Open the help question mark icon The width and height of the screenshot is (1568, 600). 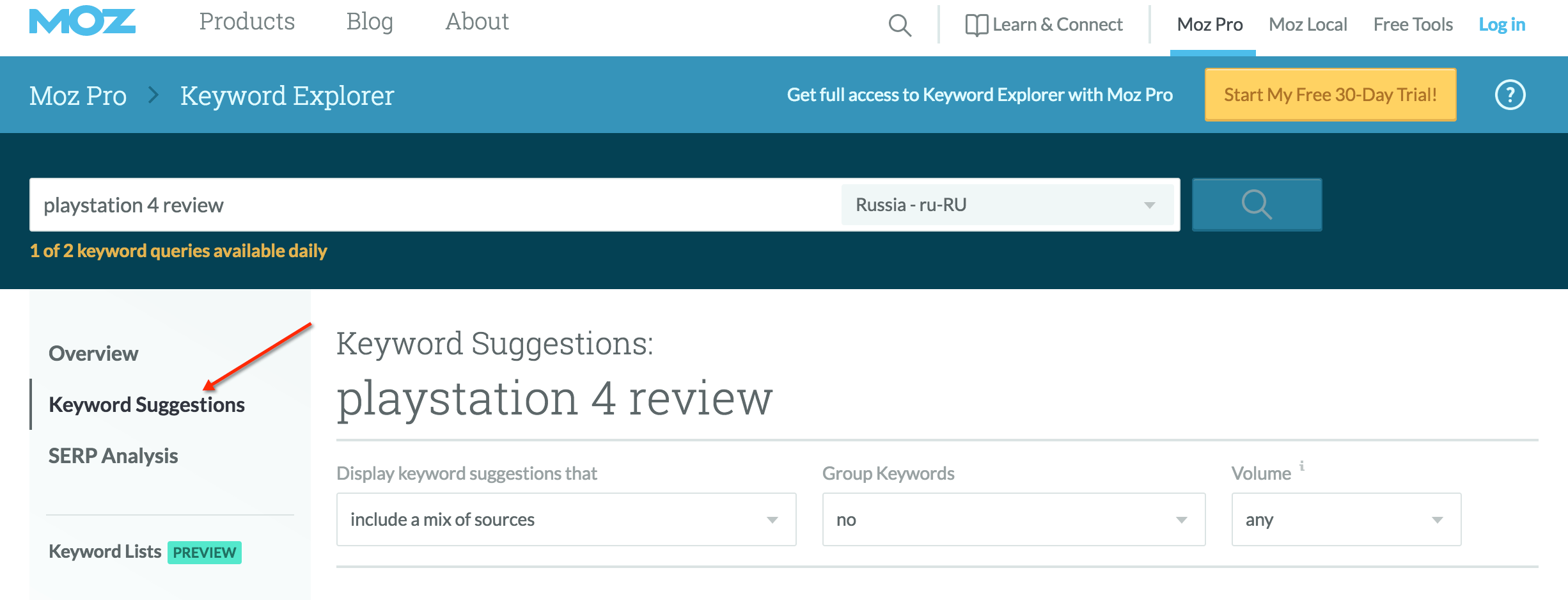pyautogui.click(x=1510, y=95)
